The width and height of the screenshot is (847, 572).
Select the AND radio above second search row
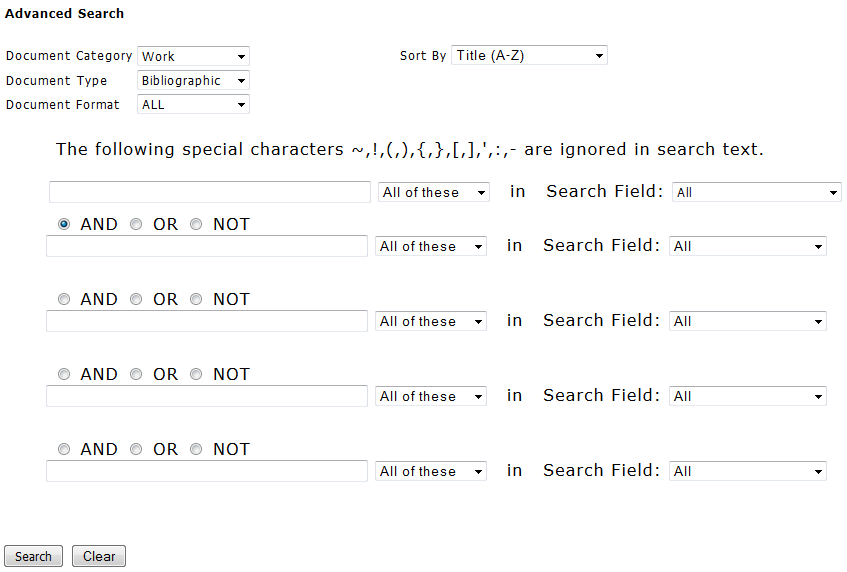64,225
